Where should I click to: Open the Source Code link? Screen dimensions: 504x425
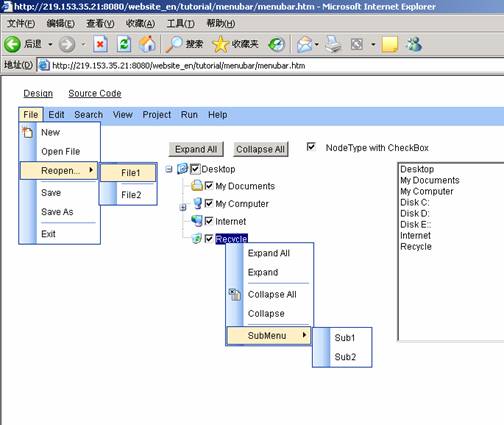pyautogui.click(x=95, y=94)
